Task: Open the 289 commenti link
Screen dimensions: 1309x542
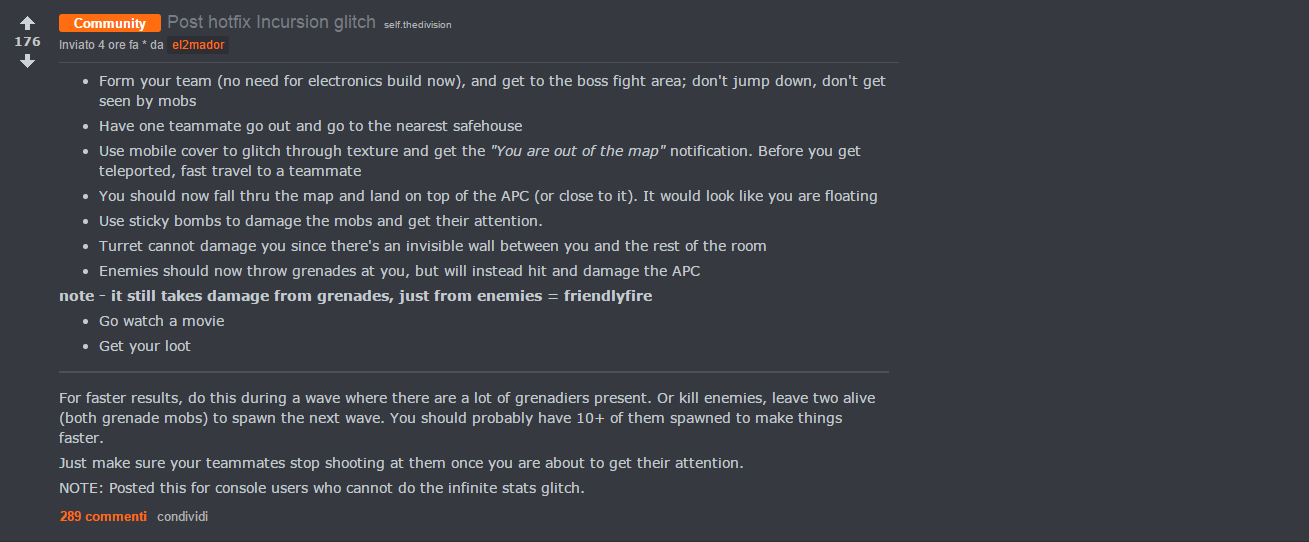Action: (x=103, y=517)
